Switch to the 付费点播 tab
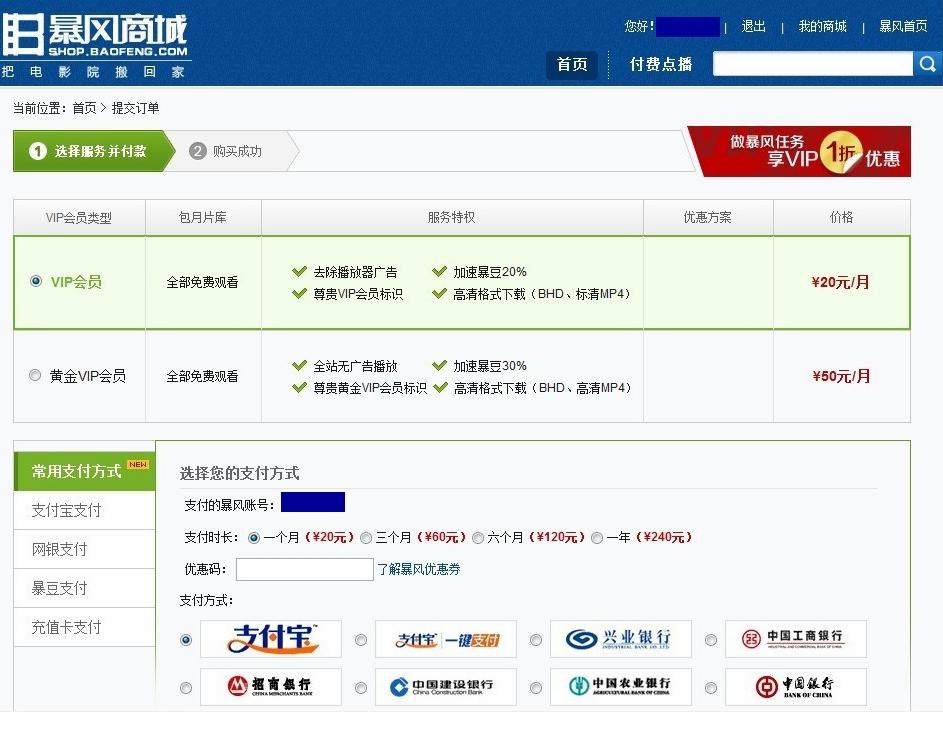This screenshot has height=729, width=943. tap(659, 63)
